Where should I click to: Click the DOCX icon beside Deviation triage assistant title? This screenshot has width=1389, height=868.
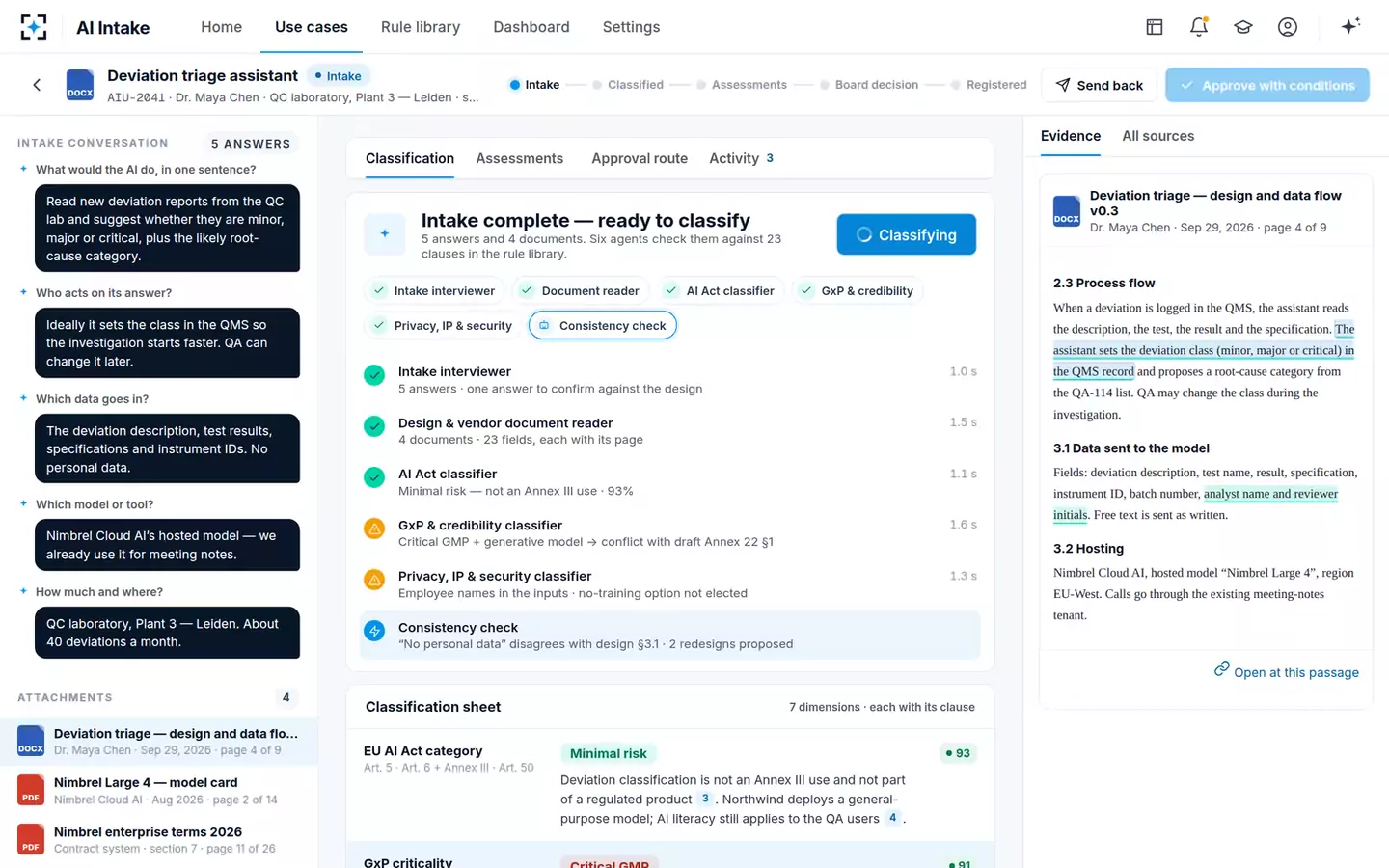80,85
